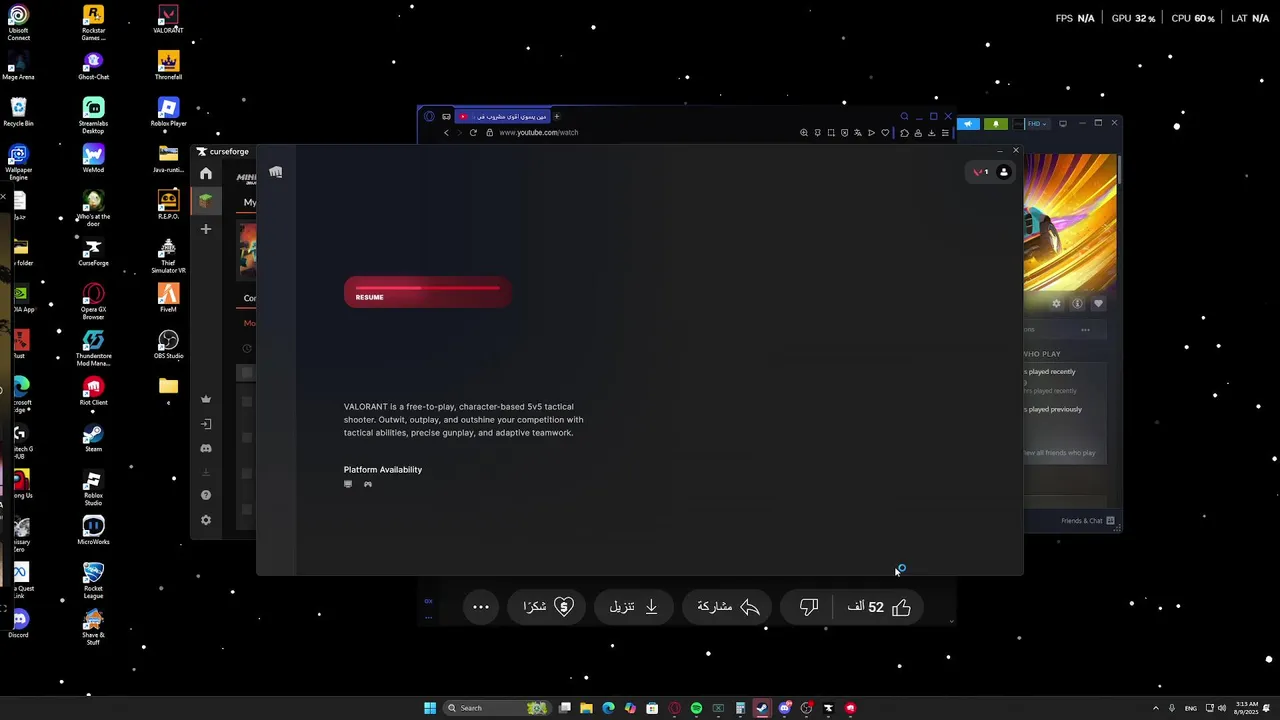Click the red RESUME button for VALORANT
Screen dimensions: 1280x720
428,293
